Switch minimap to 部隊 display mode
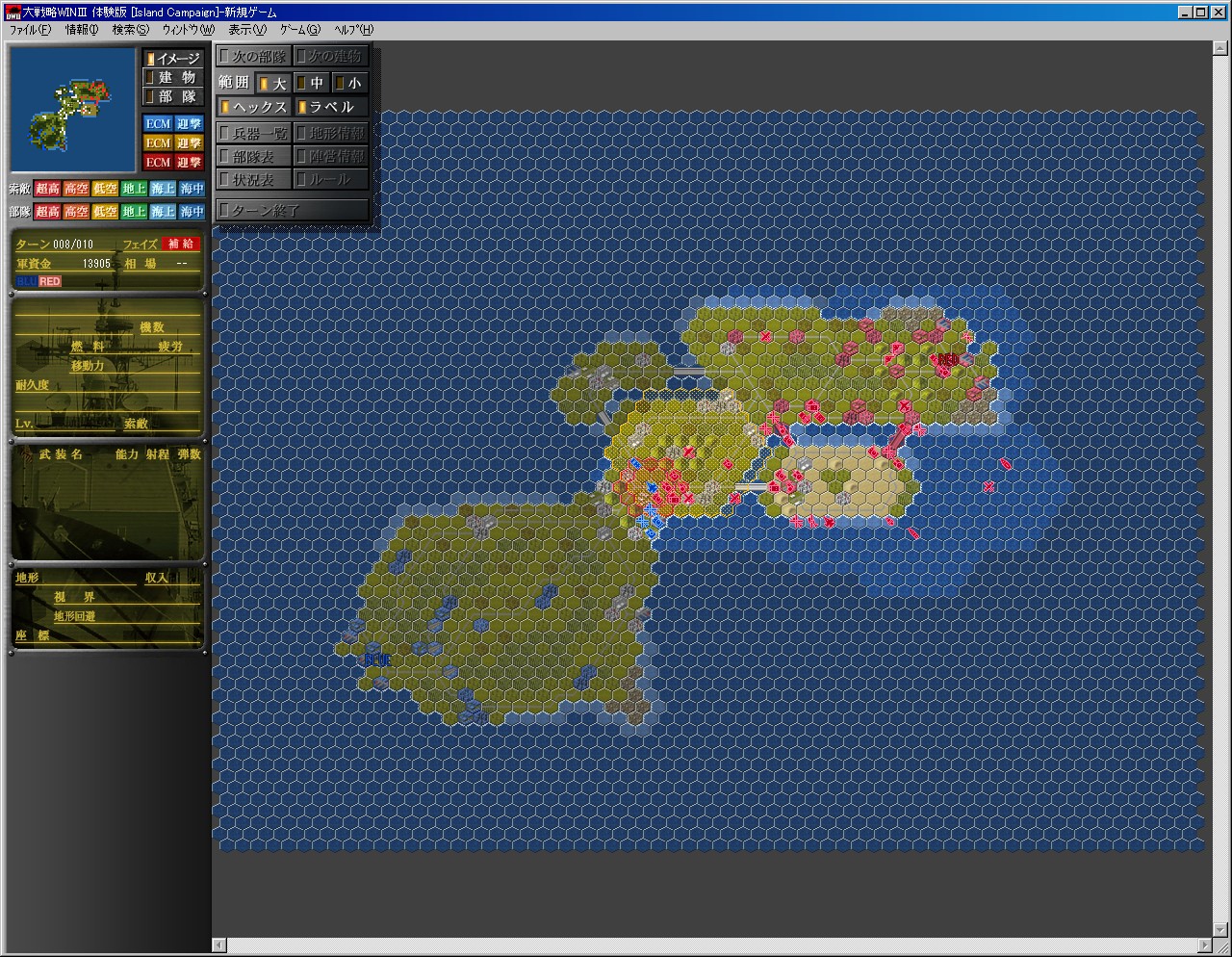 173,96
